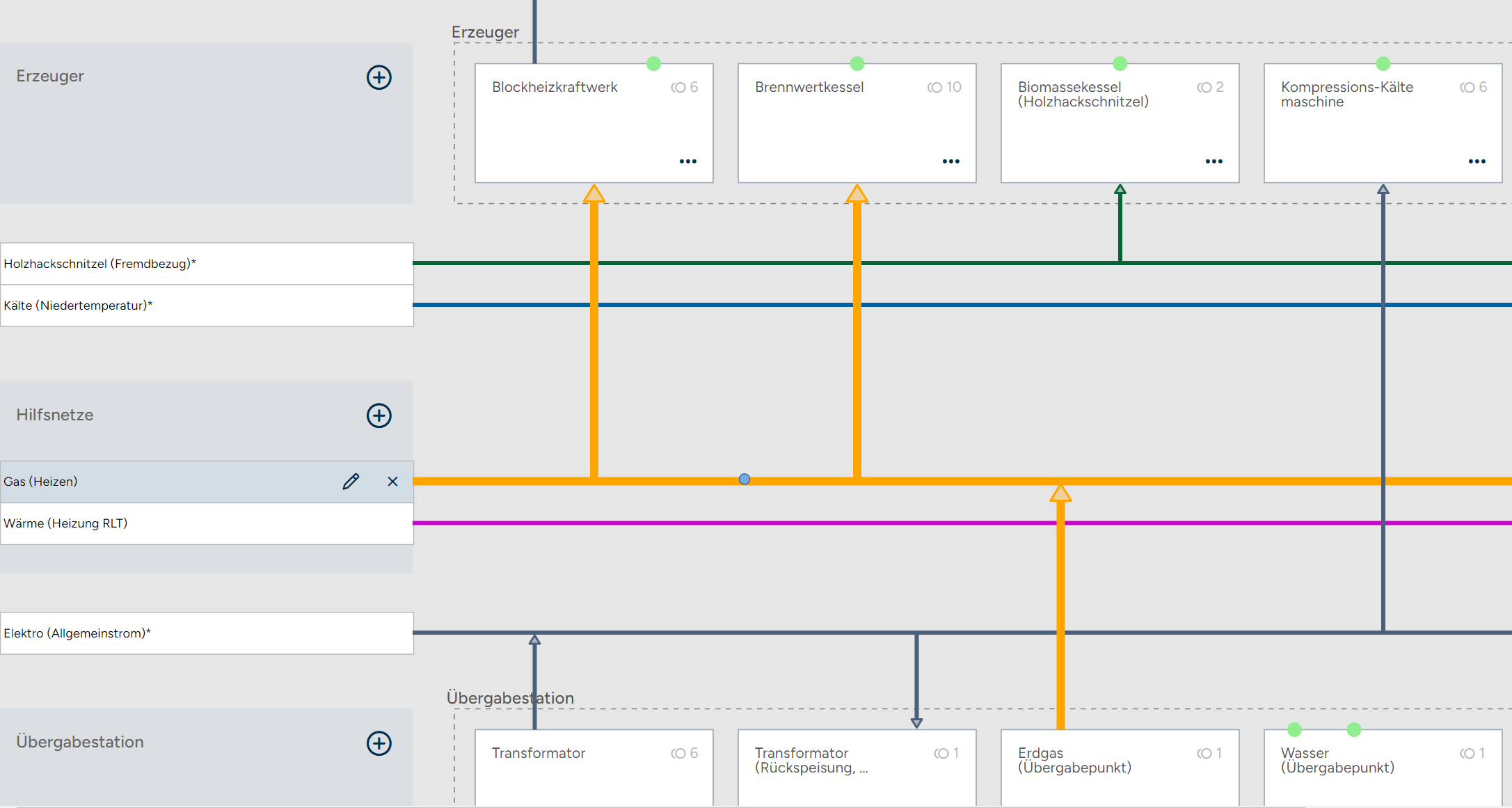Click green connector dot above Brennwertkessel
Screen dimensions: 1512x808
click(x=857, y=64)
